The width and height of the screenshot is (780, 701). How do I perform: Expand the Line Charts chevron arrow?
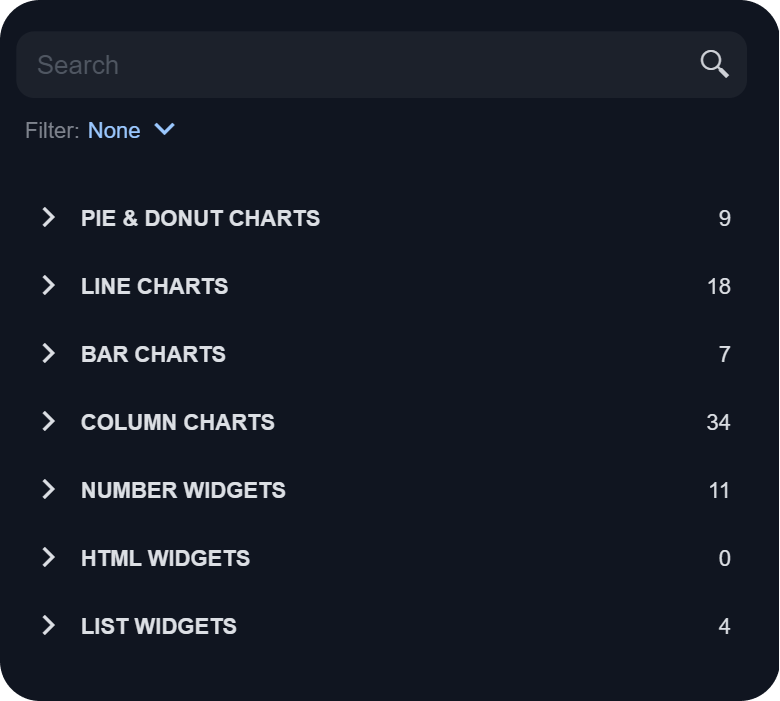pyautogui.click(x=48, y=285)
